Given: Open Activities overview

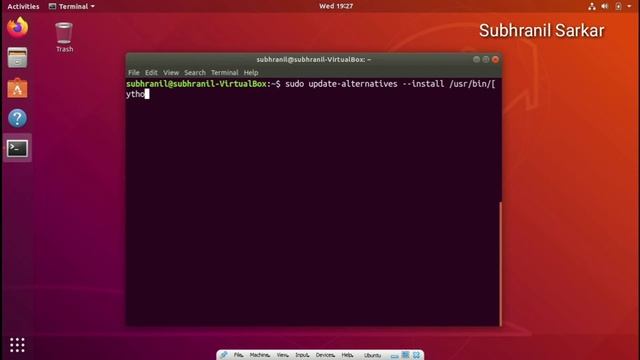Looking at the screenshot, I should coord(23,6).
